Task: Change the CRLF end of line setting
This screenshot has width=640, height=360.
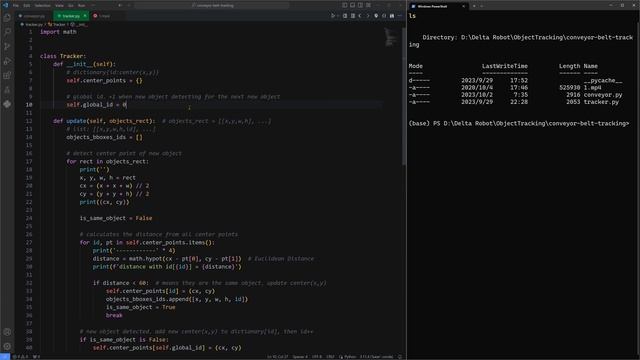Action: pyautogui.click(x=330, y=357)
